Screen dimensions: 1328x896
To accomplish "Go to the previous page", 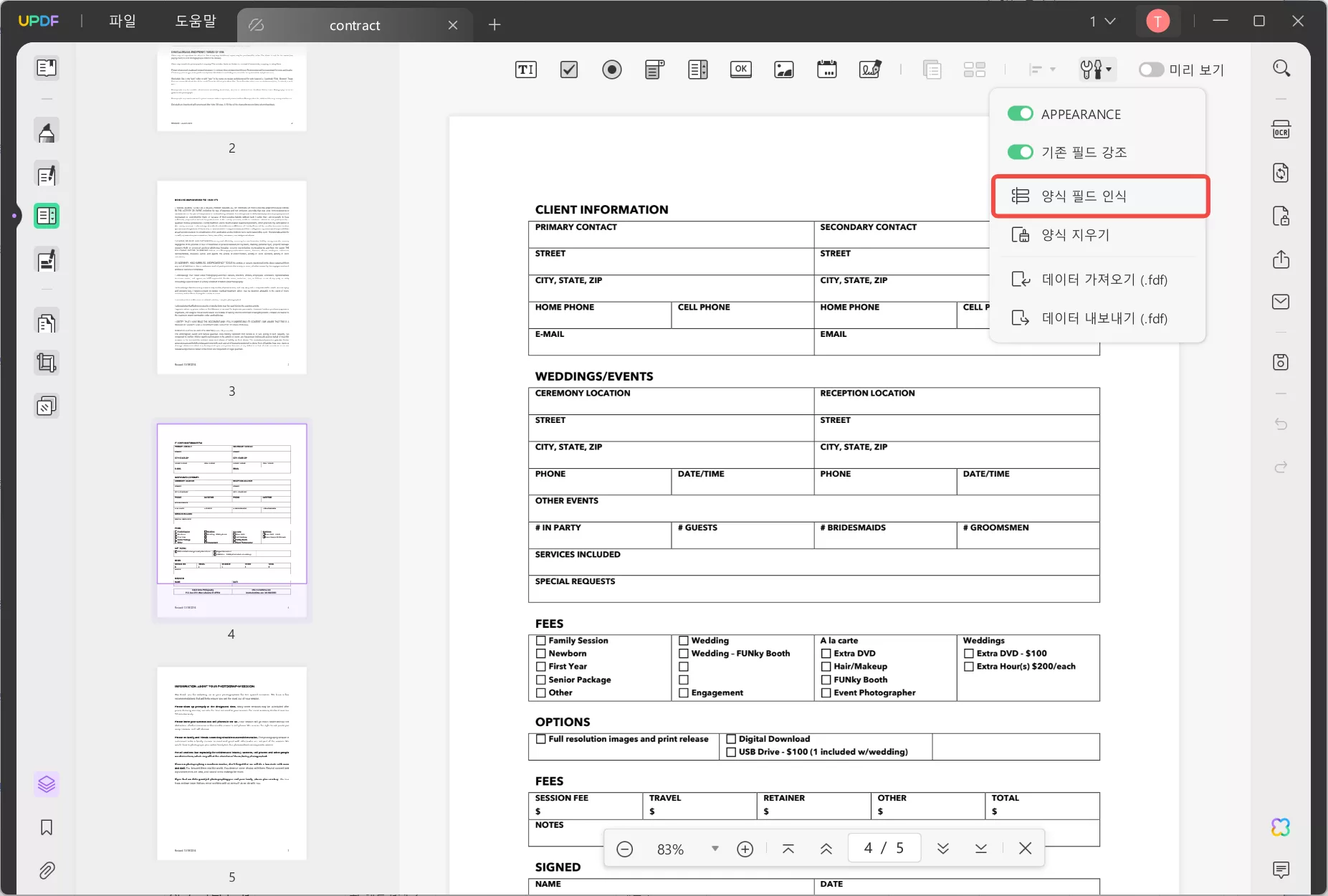I will (826, 849).
